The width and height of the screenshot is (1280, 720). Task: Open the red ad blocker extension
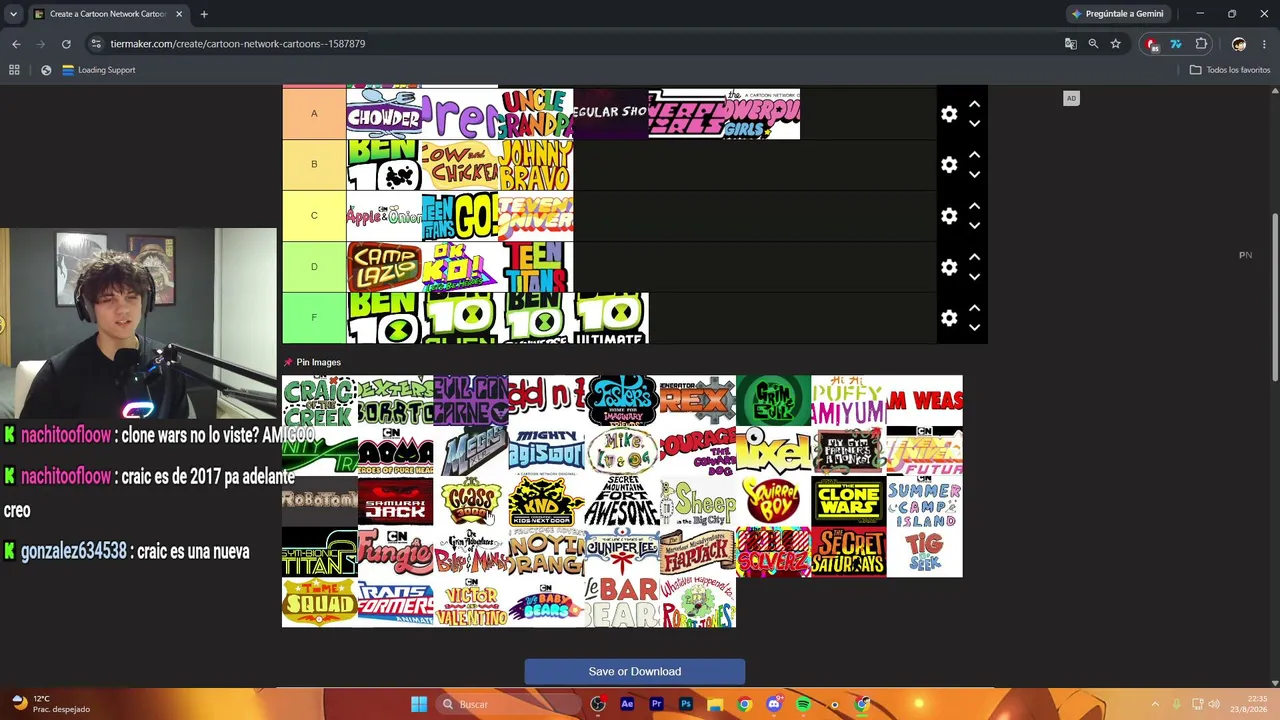(1152, 44)
